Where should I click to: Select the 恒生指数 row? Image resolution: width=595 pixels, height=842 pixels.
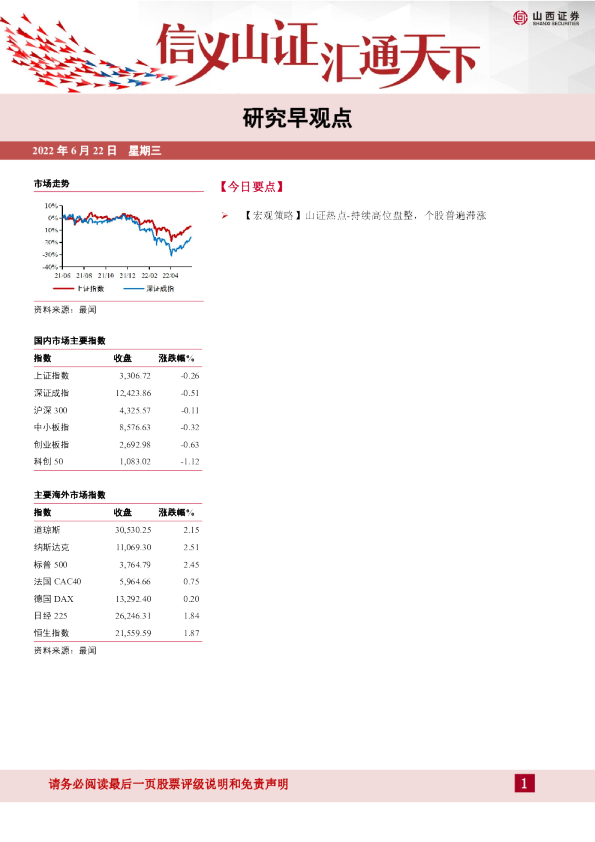(117, 633)
